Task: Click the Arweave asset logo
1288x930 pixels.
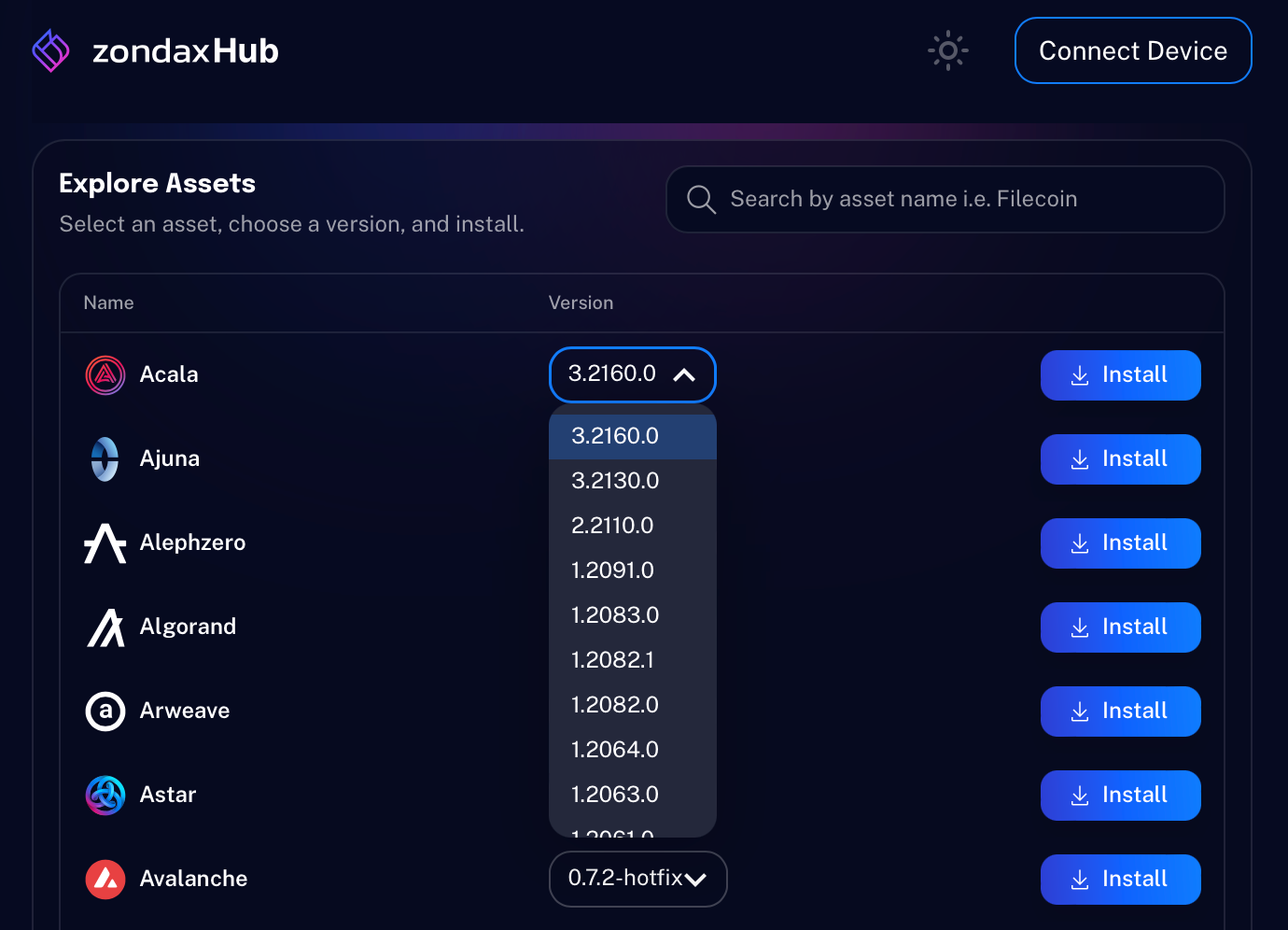Action: 105,712
